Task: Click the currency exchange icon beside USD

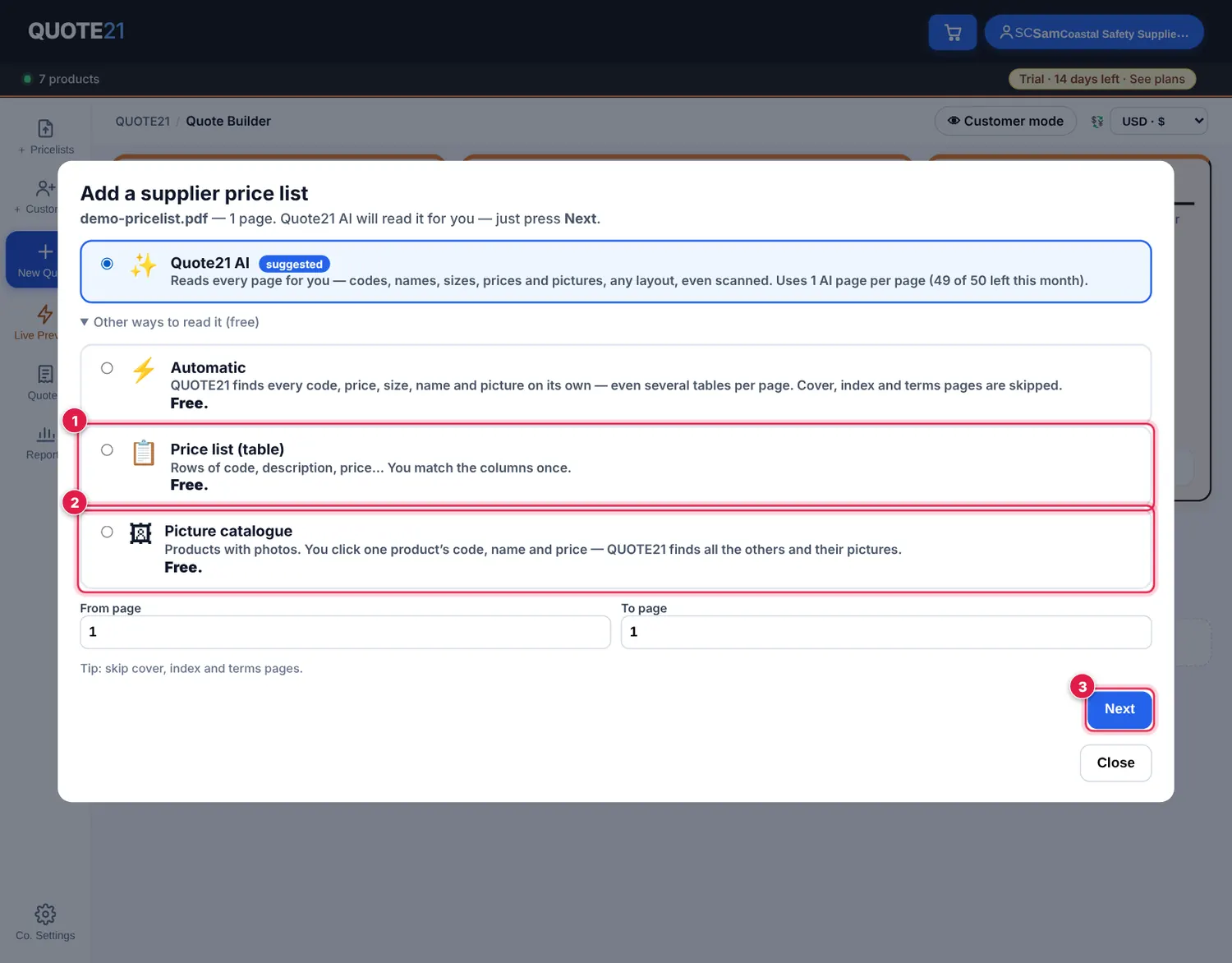Action: pyautogui.click(x=1096, y=122)
